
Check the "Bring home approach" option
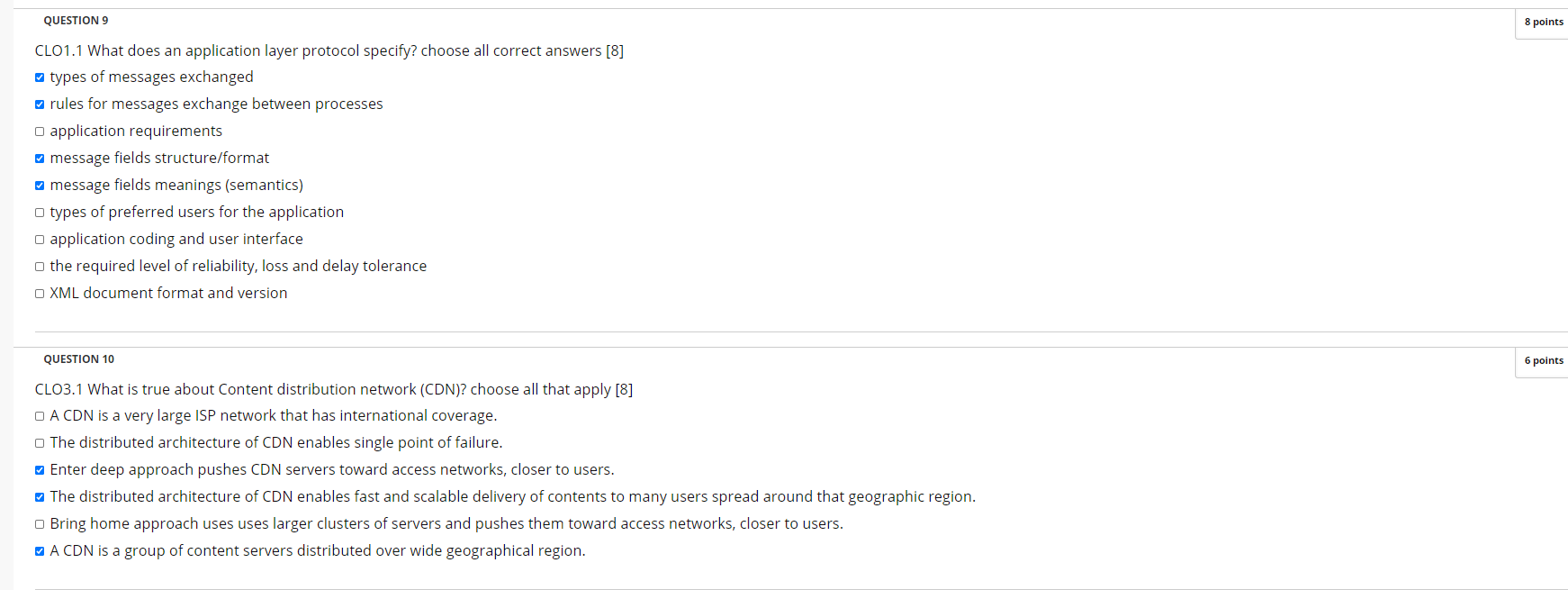(40, 524)
